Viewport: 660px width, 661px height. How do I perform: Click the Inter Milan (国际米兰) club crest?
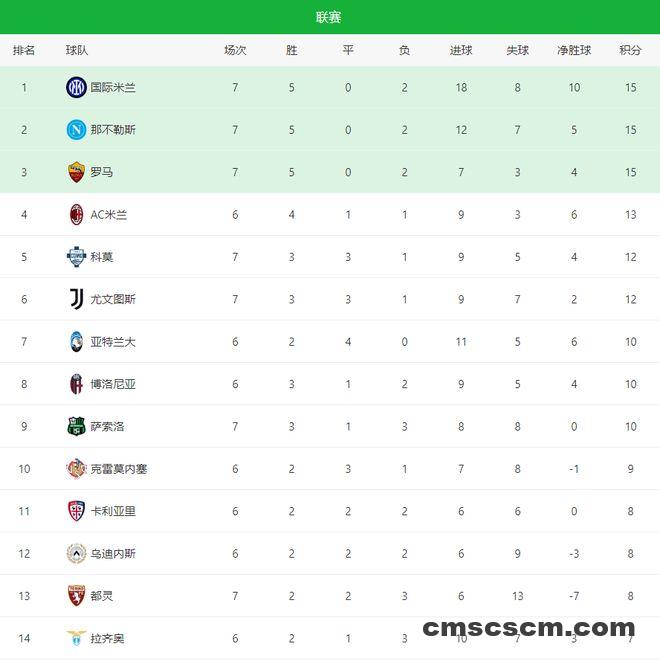pos(76,87)
